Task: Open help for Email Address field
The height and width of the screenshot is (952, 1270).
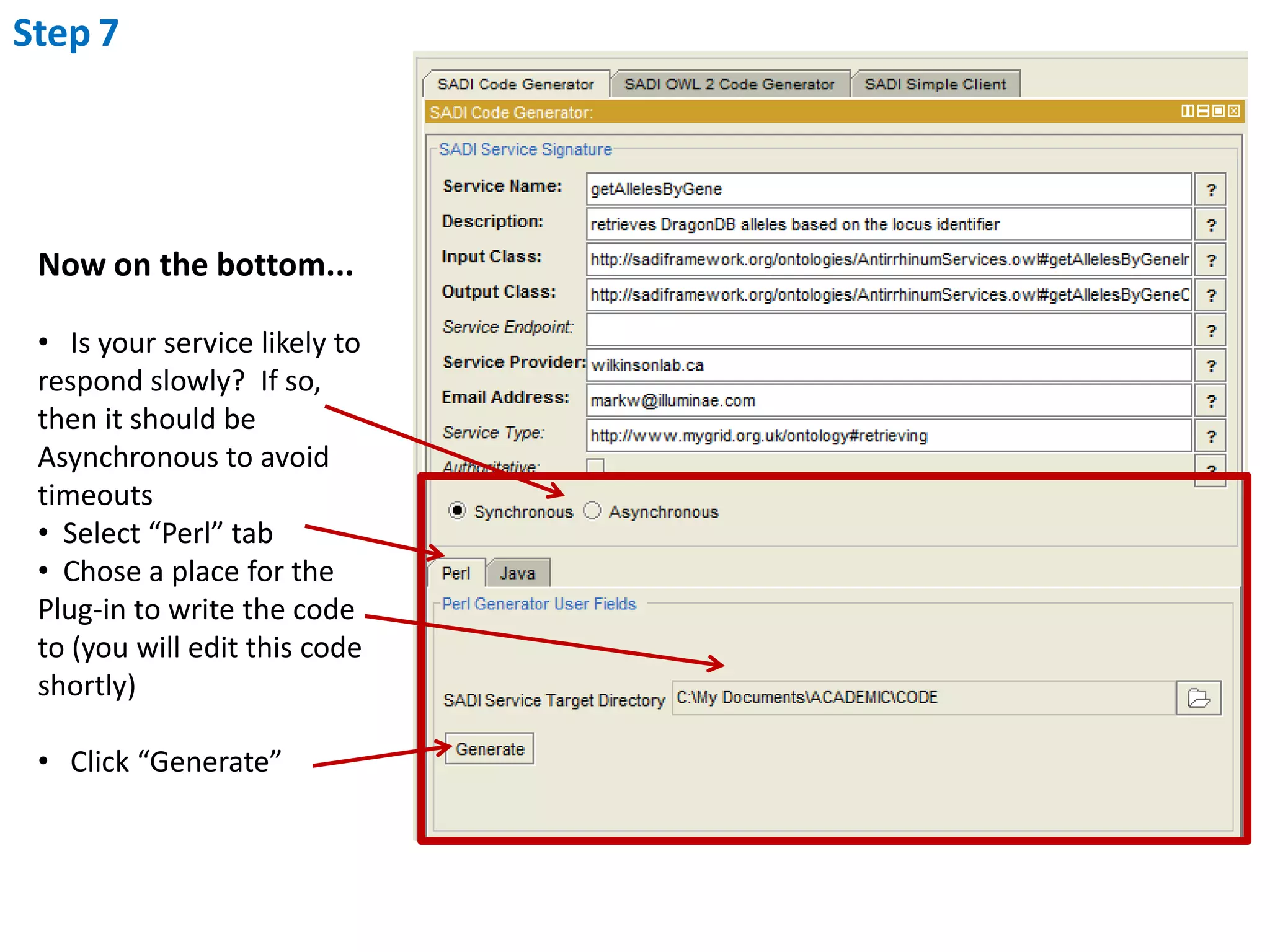Action: (1210, 401)
